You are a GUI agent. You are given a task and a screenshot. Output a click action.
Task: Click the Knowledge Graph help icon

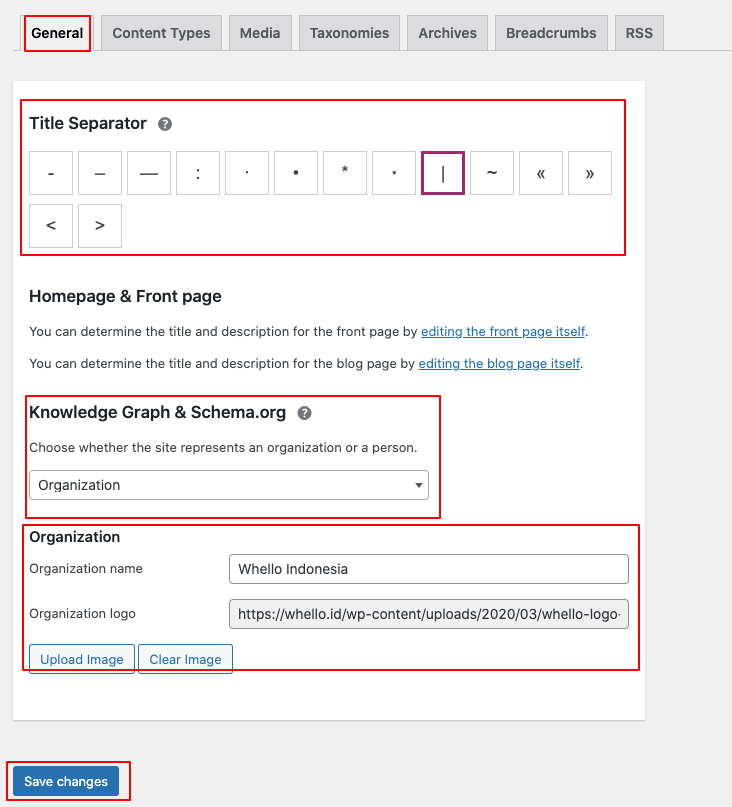(x=304, y=413)
